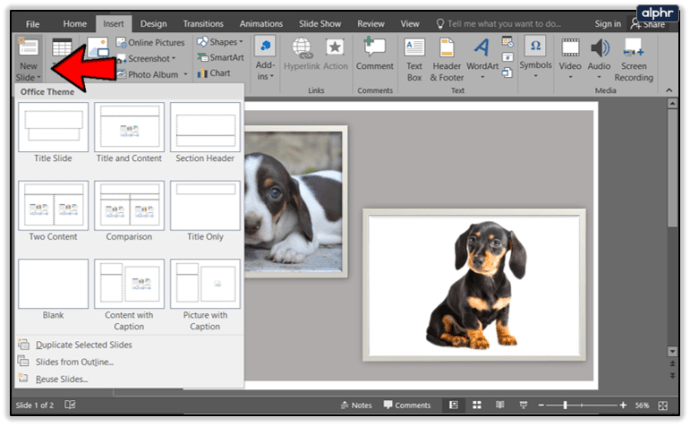Click Sign in link
Image resolution: width=690 pixels, height=426 pixels.
click(x=607, y=23)
